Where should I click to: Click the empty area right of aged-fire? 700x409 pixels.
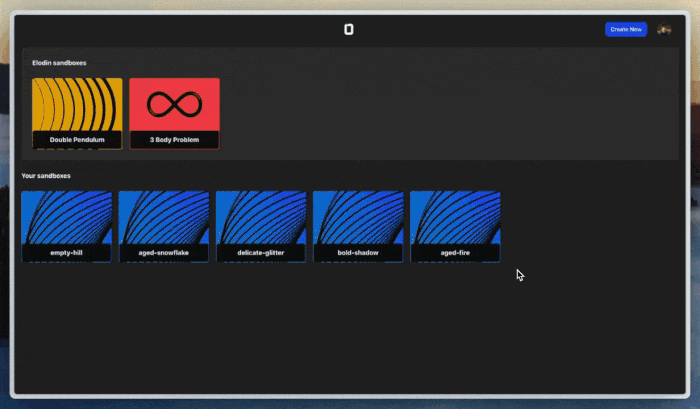coord(590,225)
